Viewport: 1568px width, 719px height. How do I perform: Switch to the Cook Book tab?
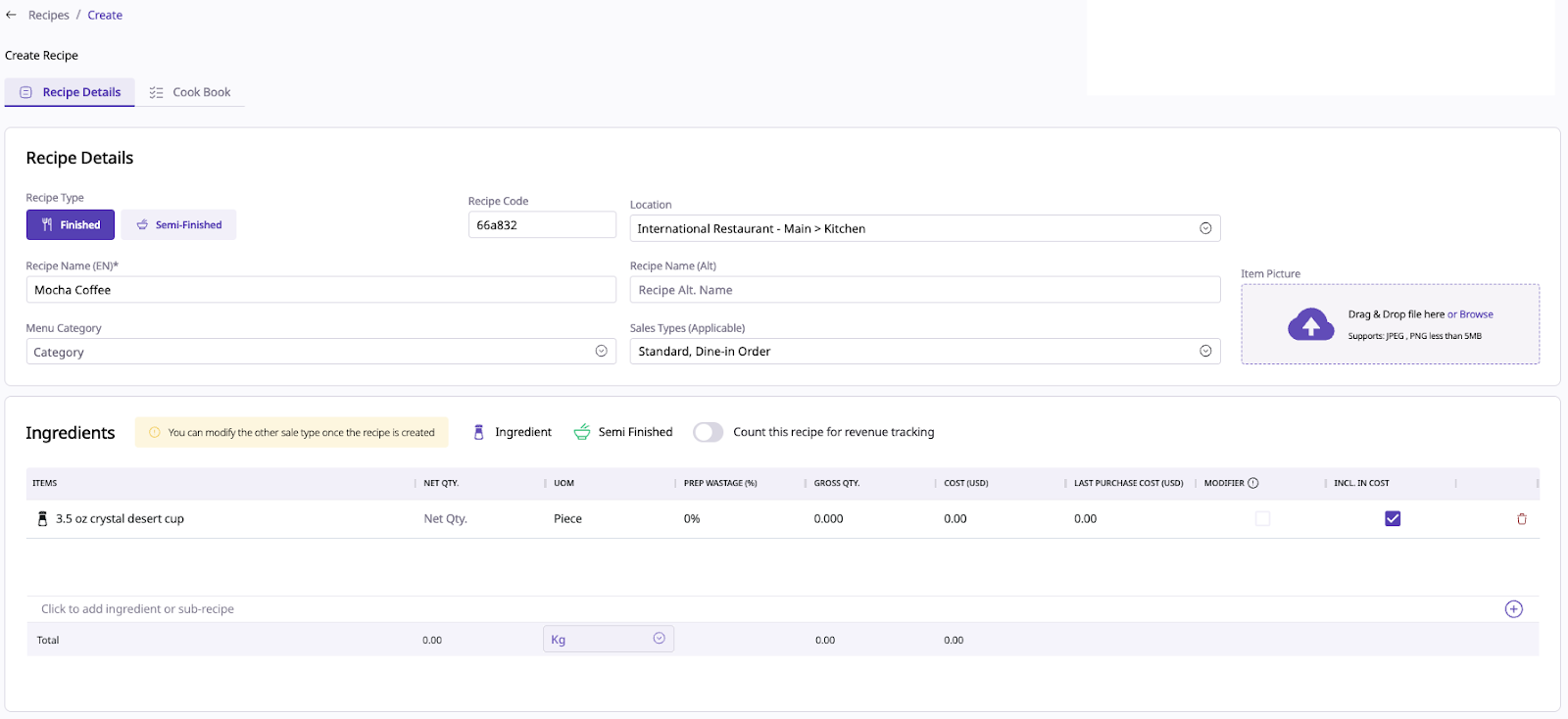tap(190, 92)
